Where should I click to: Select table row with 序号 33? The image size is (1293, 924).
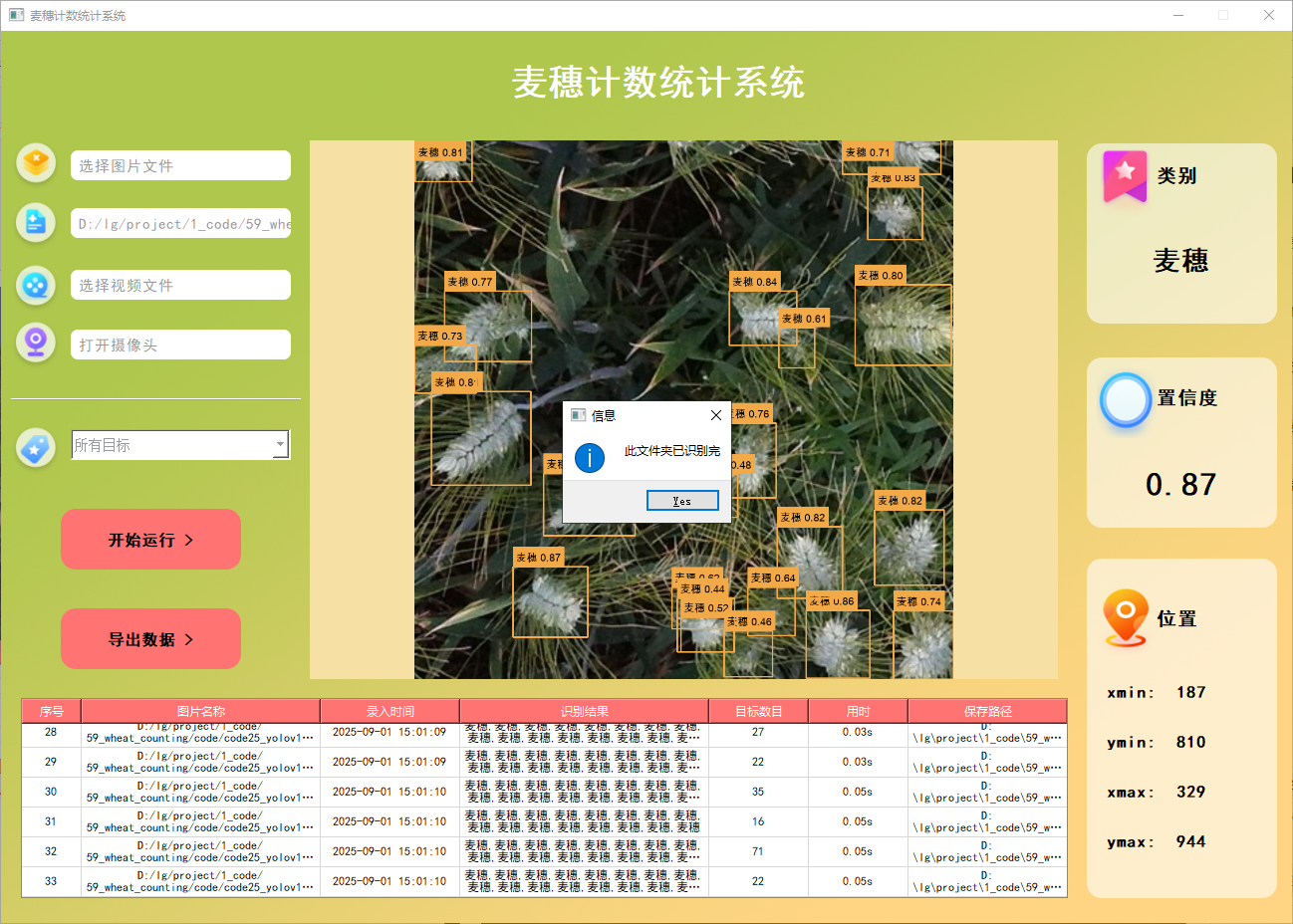pyautogui.click(x=544, y=881)
